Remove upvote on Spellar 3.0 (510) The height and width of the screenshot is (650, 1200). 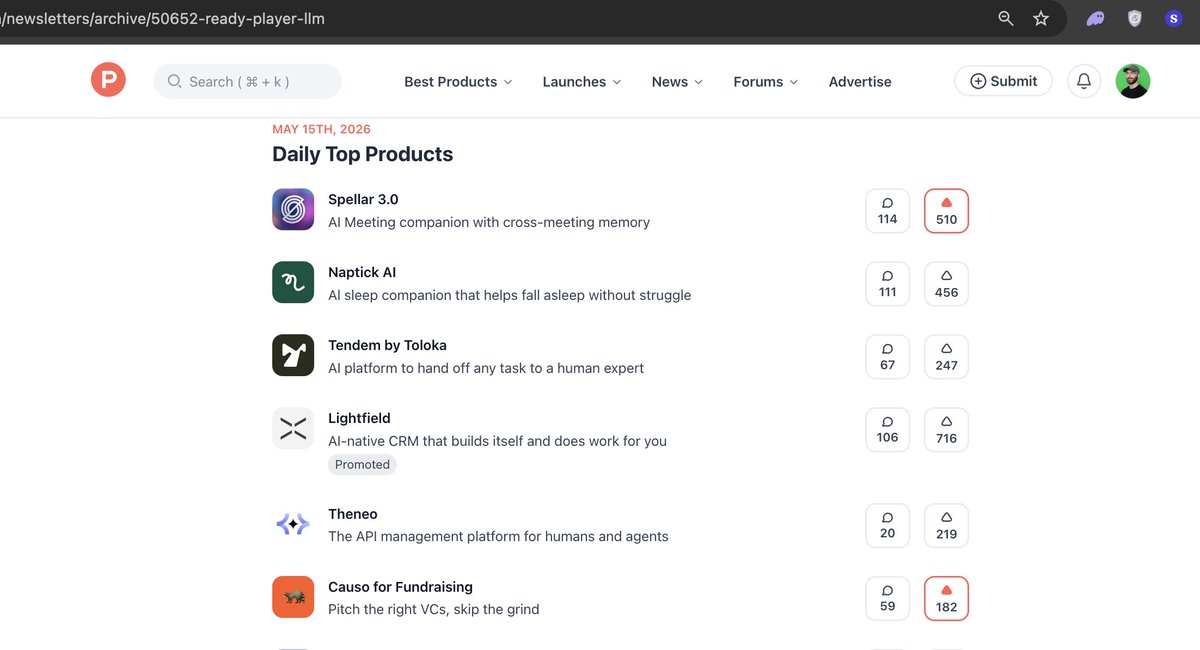[x=947, y=211]
